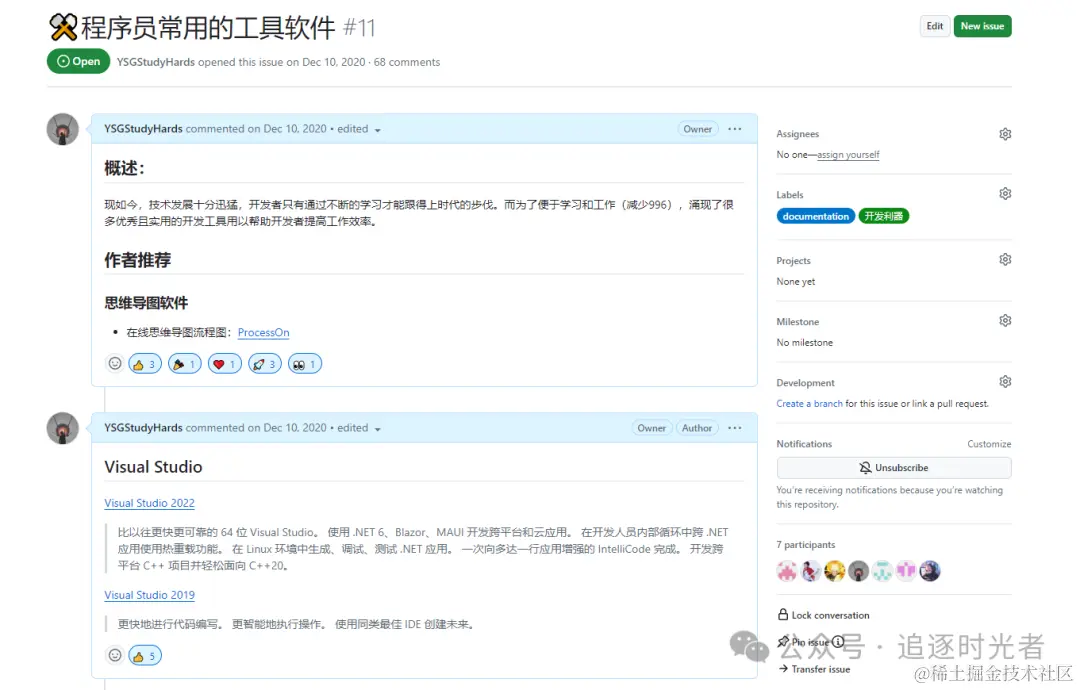The width and height of the screenshot is (1080, 690).
Task: Open the Visual Studio comment's three-dot menu
Action: pyautogui.click(x=735, y=428)
